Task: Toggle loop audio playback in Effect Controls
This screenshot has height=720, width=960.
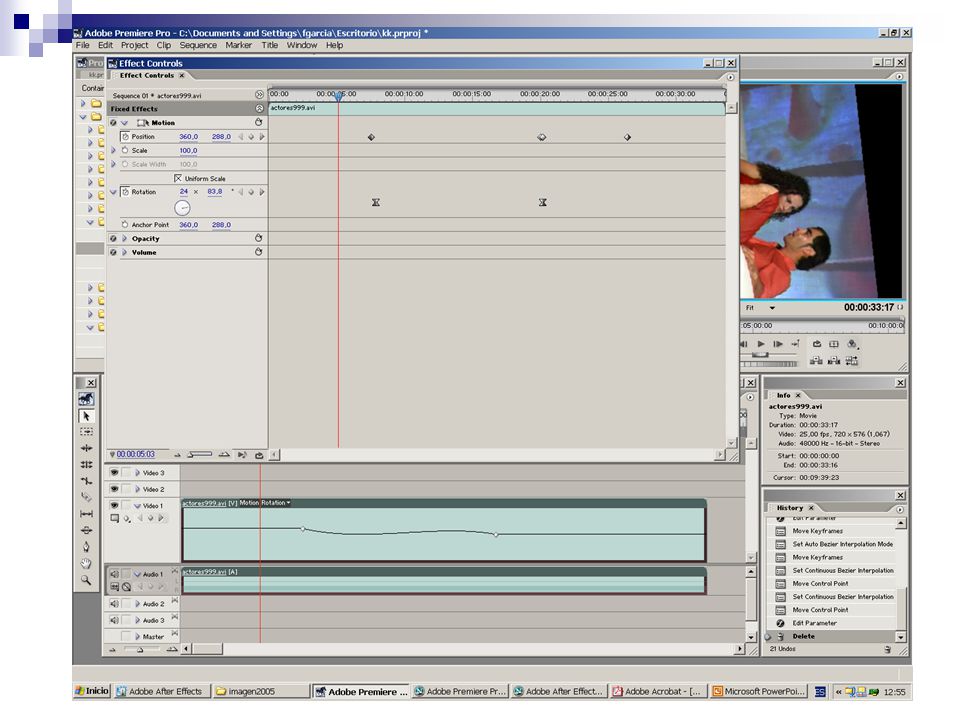Action: (x=259, y=455)
